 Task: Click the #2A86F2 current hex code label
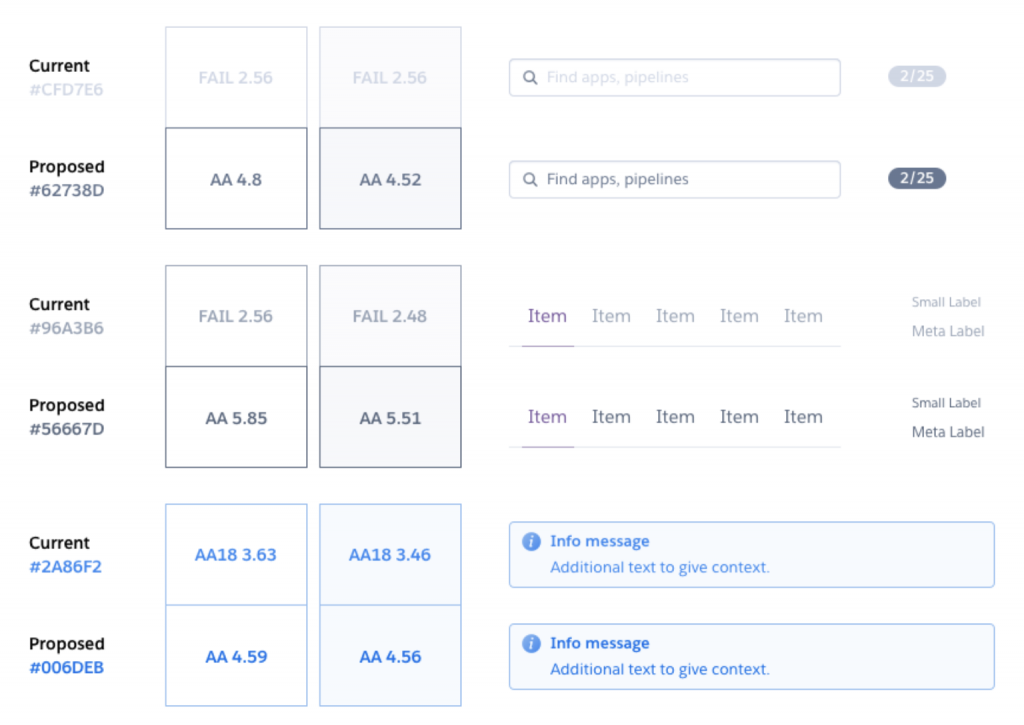(x=66, y=566)
